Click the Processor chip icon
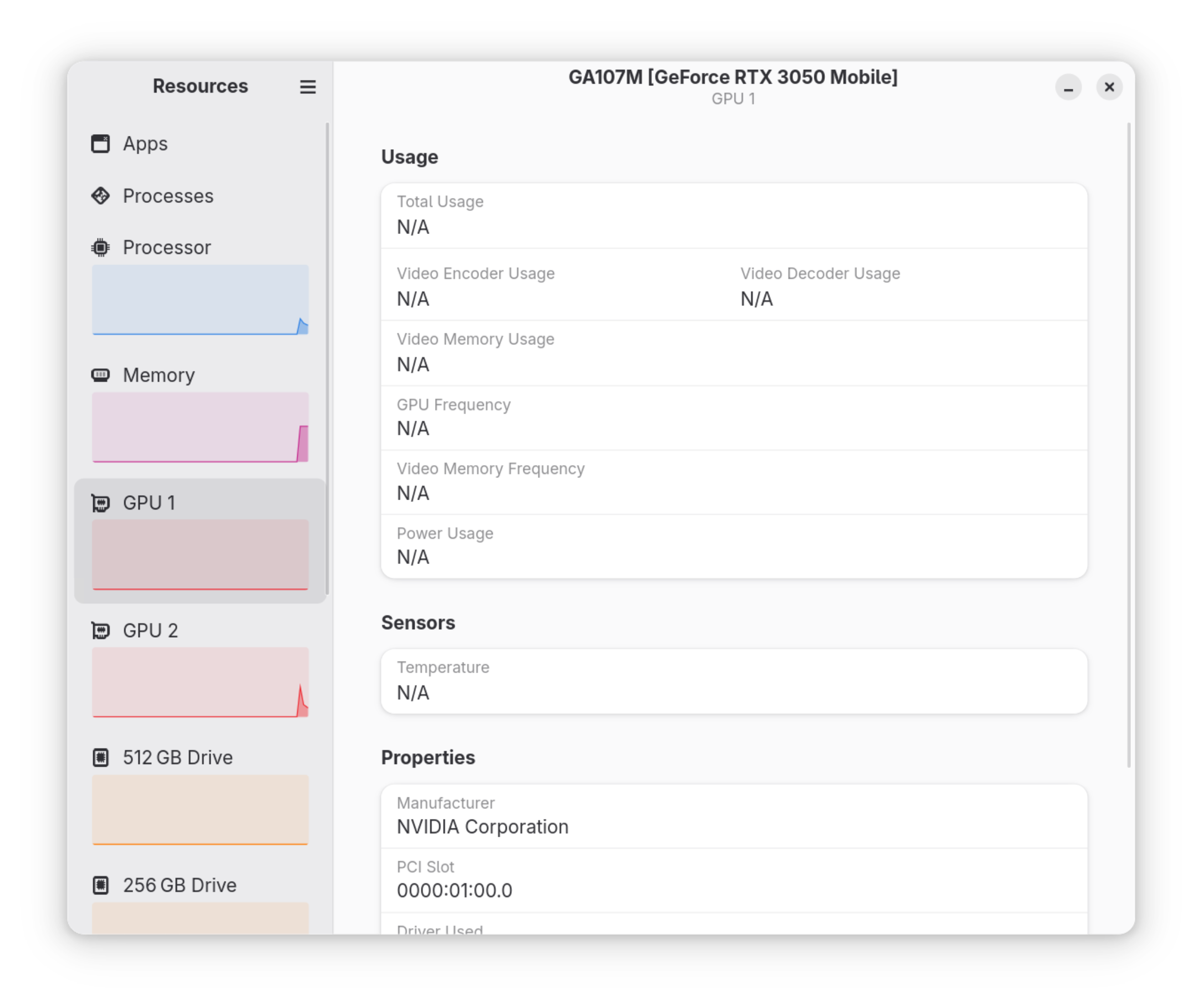 (100, 247)
